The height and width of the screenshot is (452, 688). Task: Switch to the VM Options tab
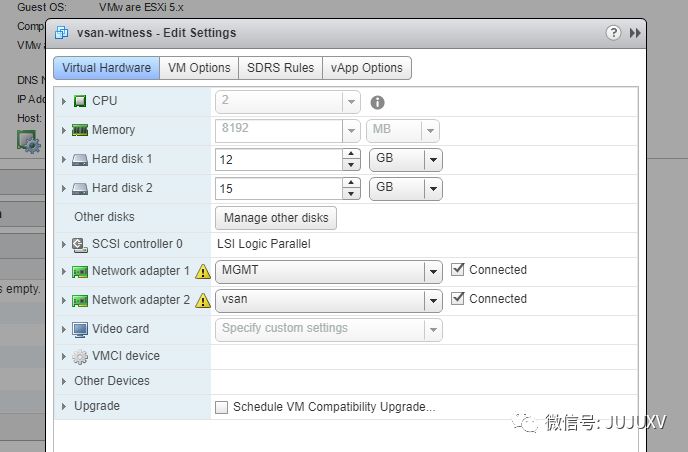pyautogui.click(x=199, y=68)
